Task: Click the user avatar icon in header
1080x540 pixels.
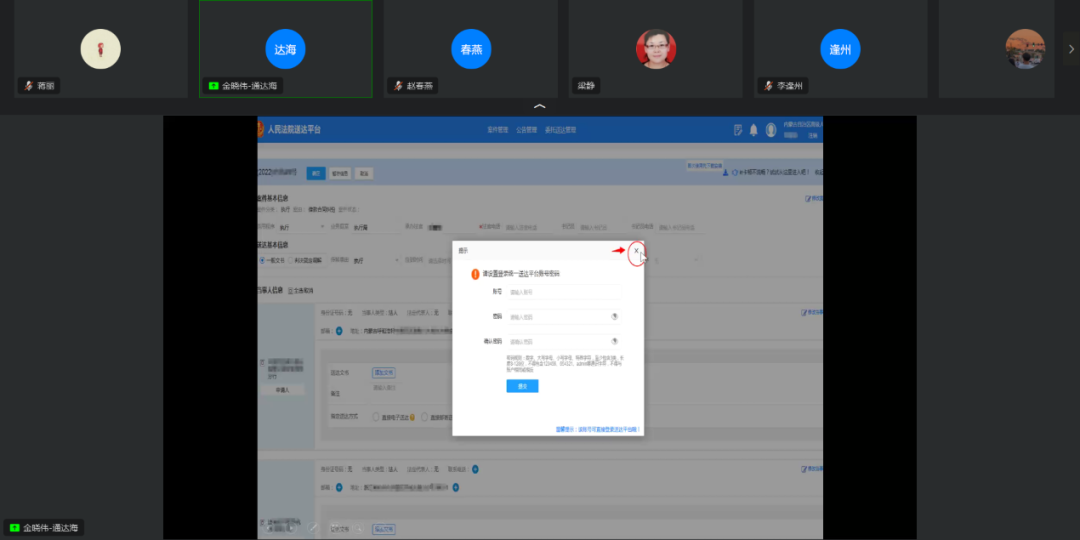Action: (771, 129)
